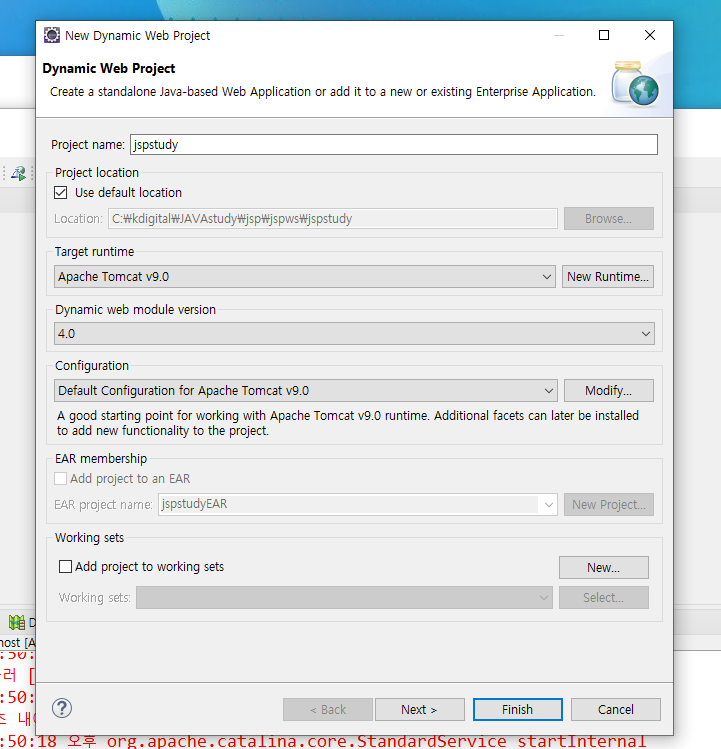Viewport: 721px width, 749px height.
Task: Enable Add project to working sets
Action: 65,567
